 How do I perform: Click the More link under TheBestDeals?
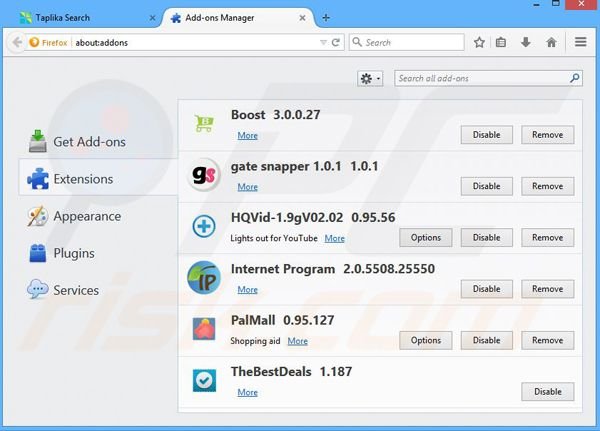(x=248, y=392)
